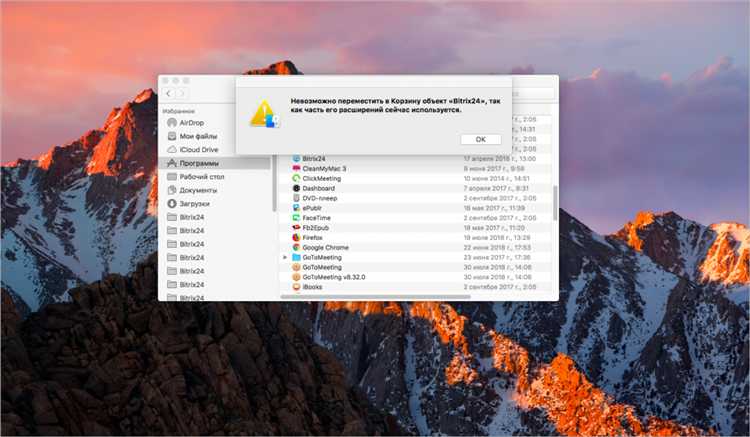Select the iBooks app icon
Image resolution: width=750 pixels, height=437 pixels.
coord(296,287)
